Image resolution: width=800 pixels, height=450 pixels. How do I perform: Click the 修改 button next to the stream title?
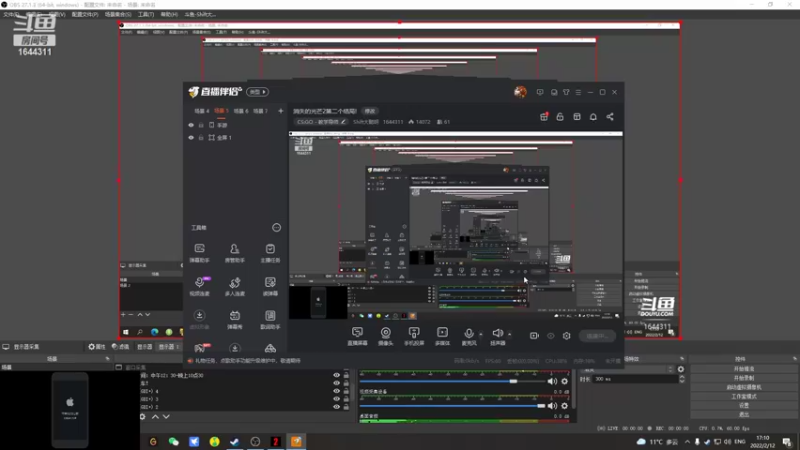pos(370,111)
